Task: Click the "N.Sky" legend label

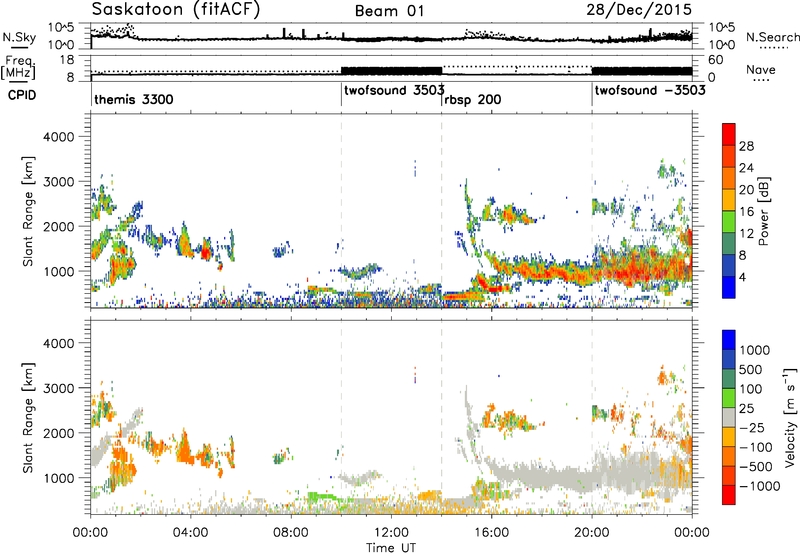Action: coord(19,37)
